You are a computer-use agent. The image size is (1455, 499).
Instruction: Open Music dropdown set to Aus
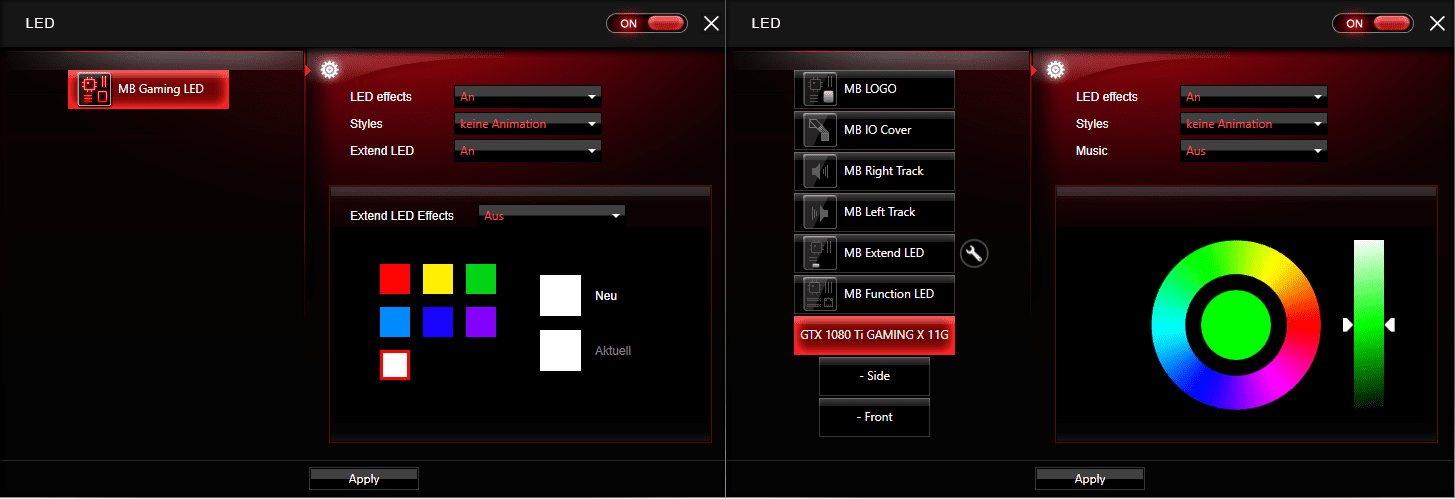click(1254, 151)
